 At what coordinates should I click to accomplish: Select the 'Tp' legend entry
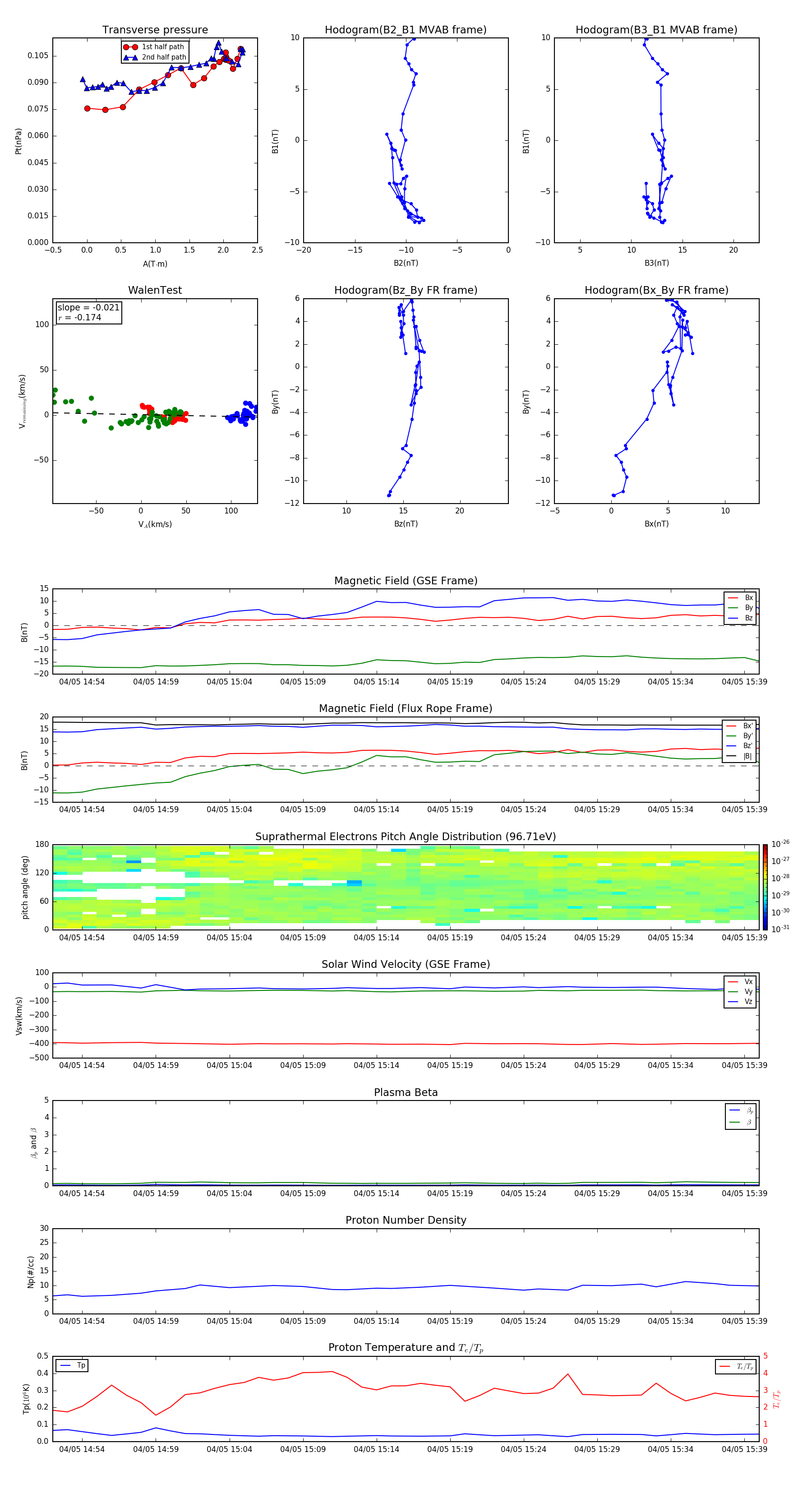73,1365
